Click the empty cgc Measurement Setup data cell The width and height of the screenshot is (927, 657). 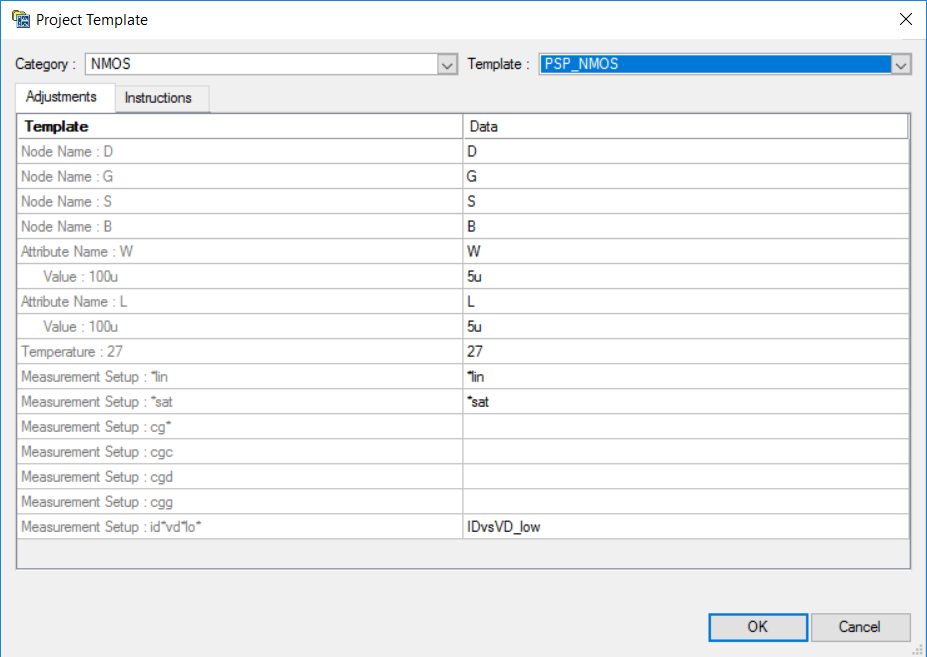coord(686,452)
